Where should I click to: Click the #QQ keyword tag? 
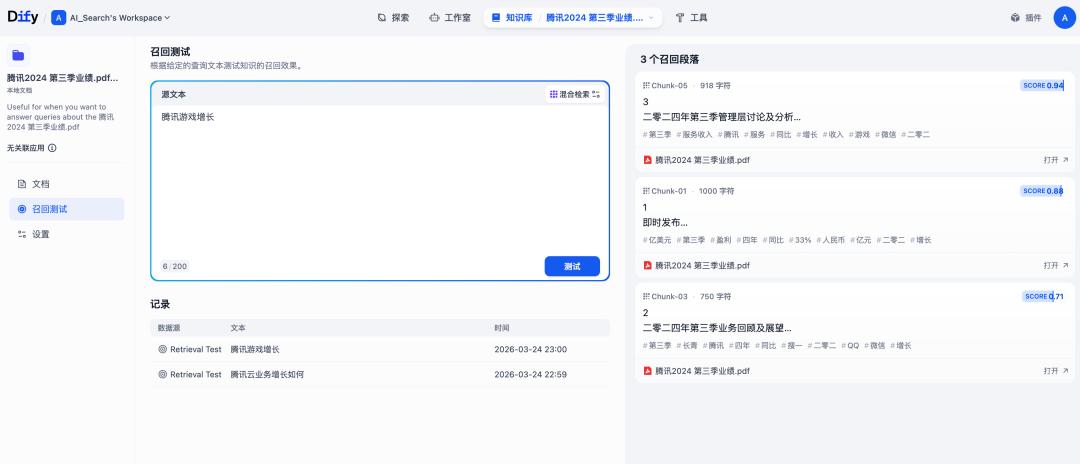point(849,346)
